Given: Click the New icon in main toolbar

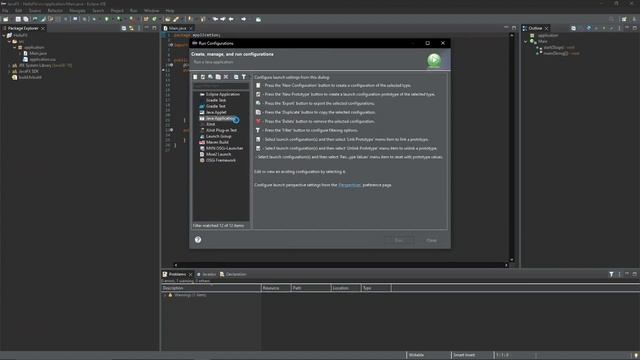Looking at the screenshot, I should point(6,19).
